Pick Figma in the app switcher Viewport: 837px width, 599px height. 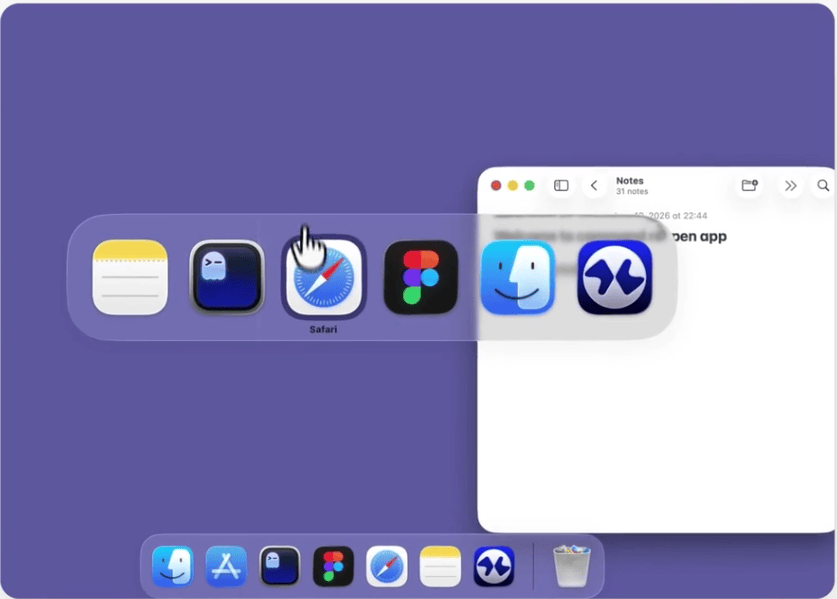coord(421,277)
